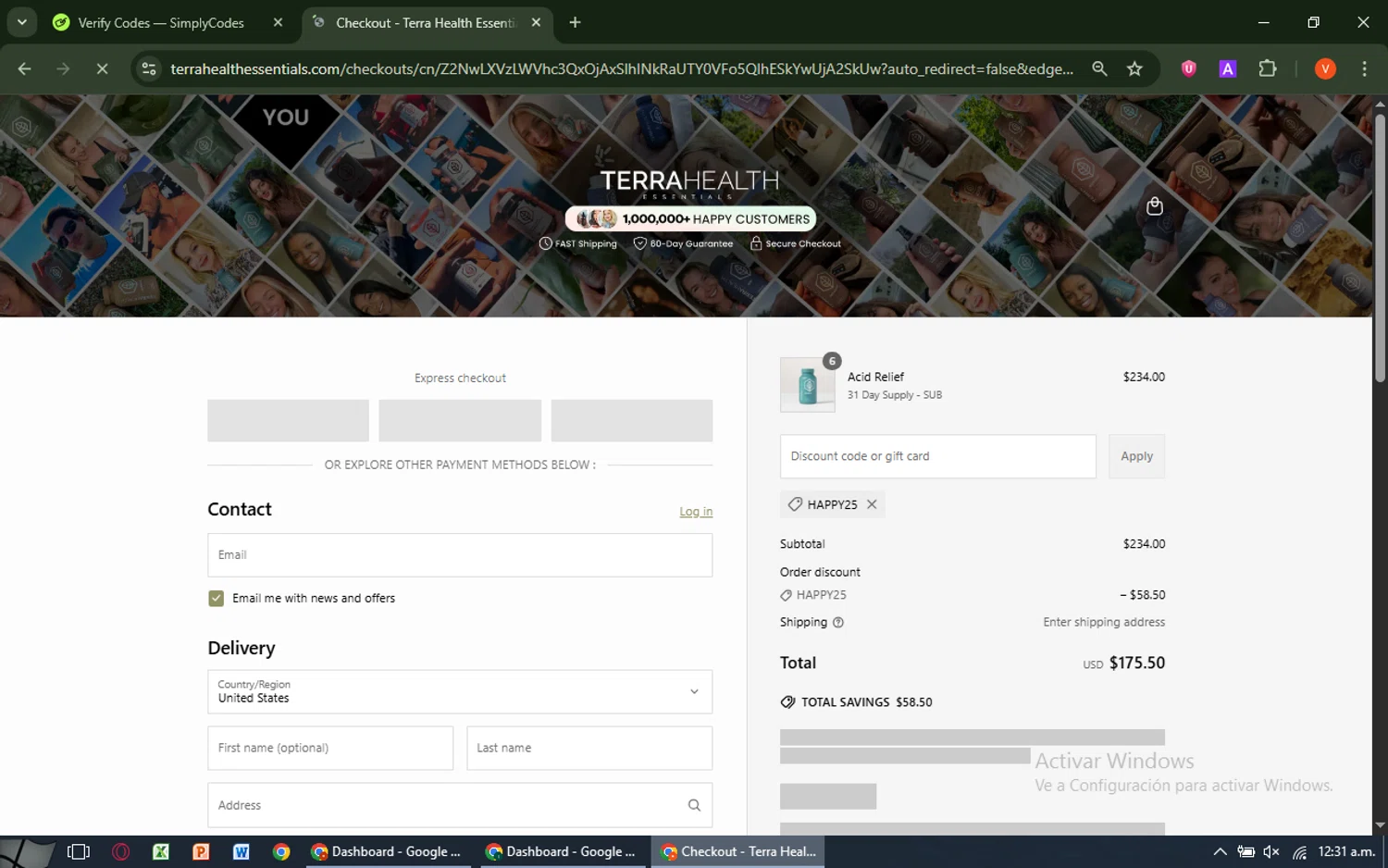This screenshot has height=868, width=1388.
Task: Open pinned Chrome icon in taskbar
Action: 281,851
